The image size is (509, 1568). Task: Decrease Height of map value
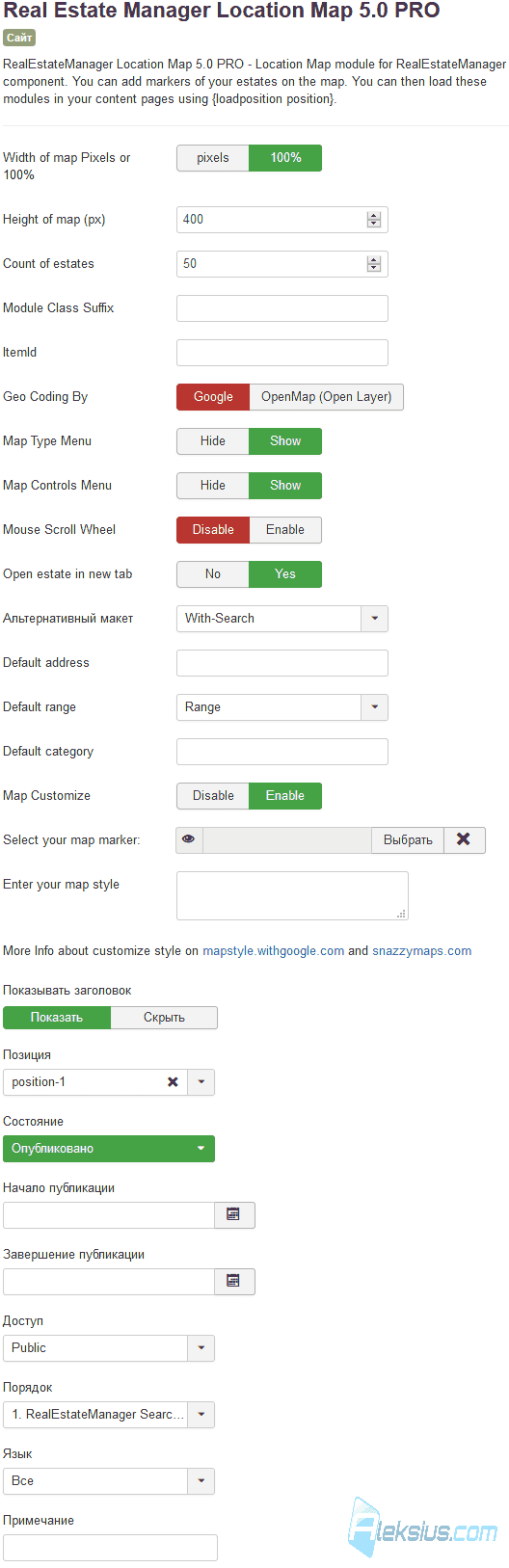coord(374,224)
